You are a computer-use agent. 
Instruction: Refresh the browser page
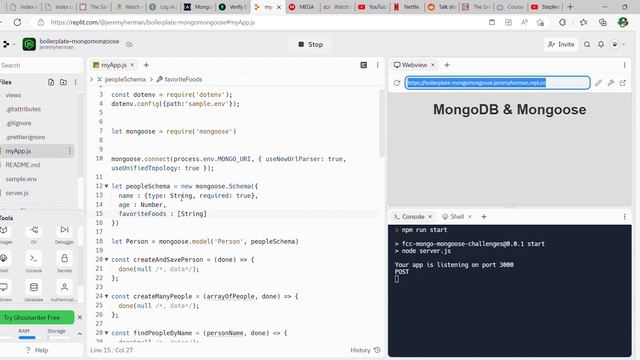(18, 22)
